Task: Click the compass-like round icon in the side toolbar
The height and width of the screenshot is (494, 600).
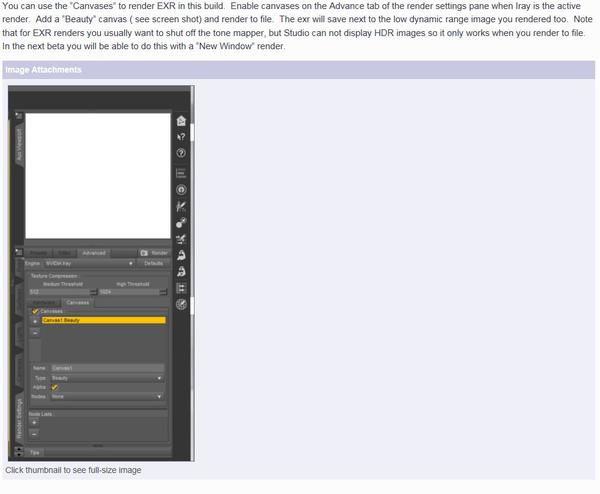Action: (x=181, y=305)
